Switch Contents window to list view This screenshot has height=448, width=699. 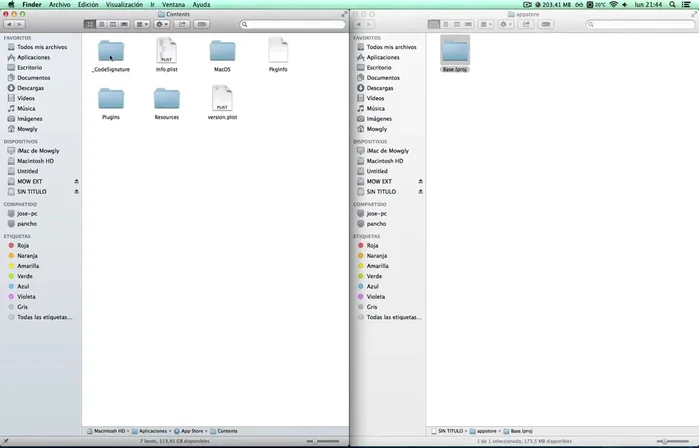coord(101,24)
